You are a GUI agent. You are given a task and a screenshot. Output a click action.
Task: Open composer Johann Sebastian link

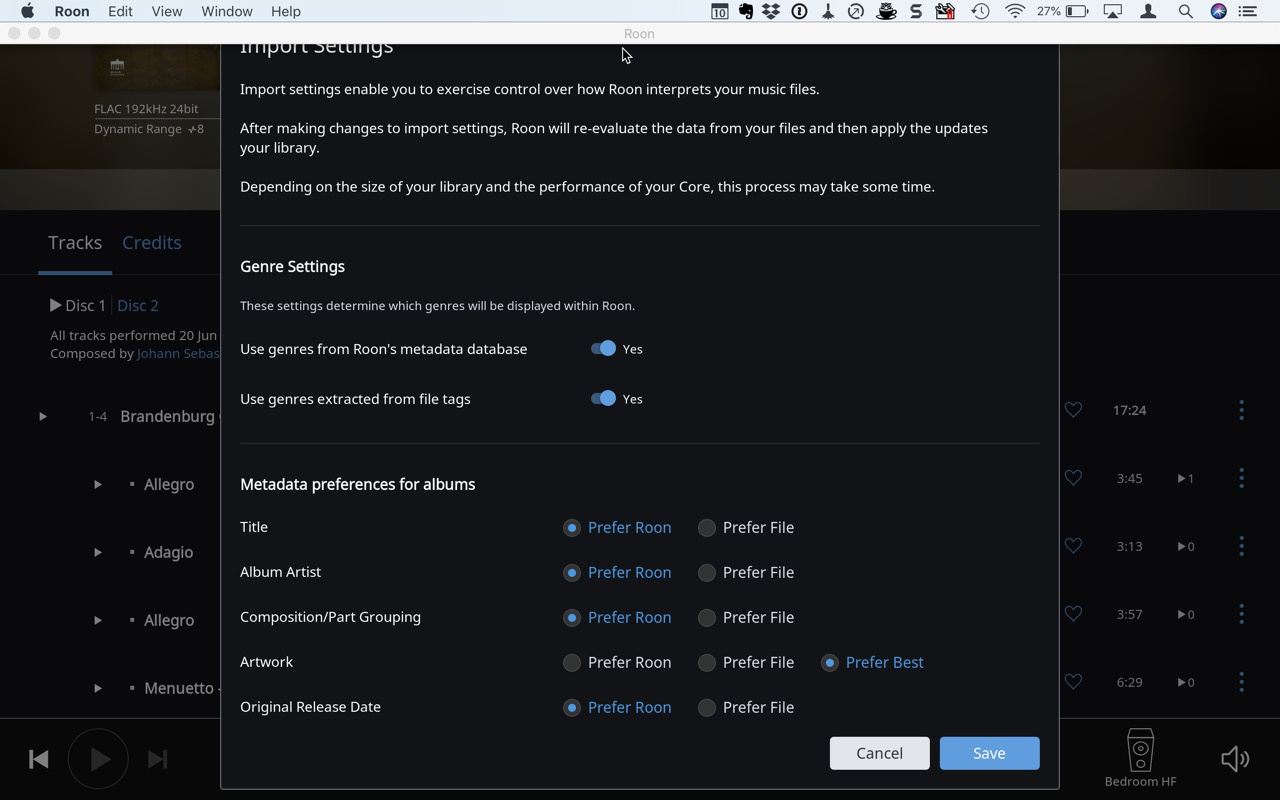click(x=178, y=353)
